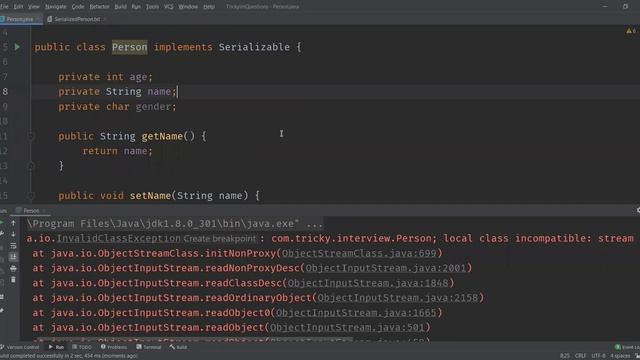
Task: Open the Refactor menu
Action: pos(99,7)
